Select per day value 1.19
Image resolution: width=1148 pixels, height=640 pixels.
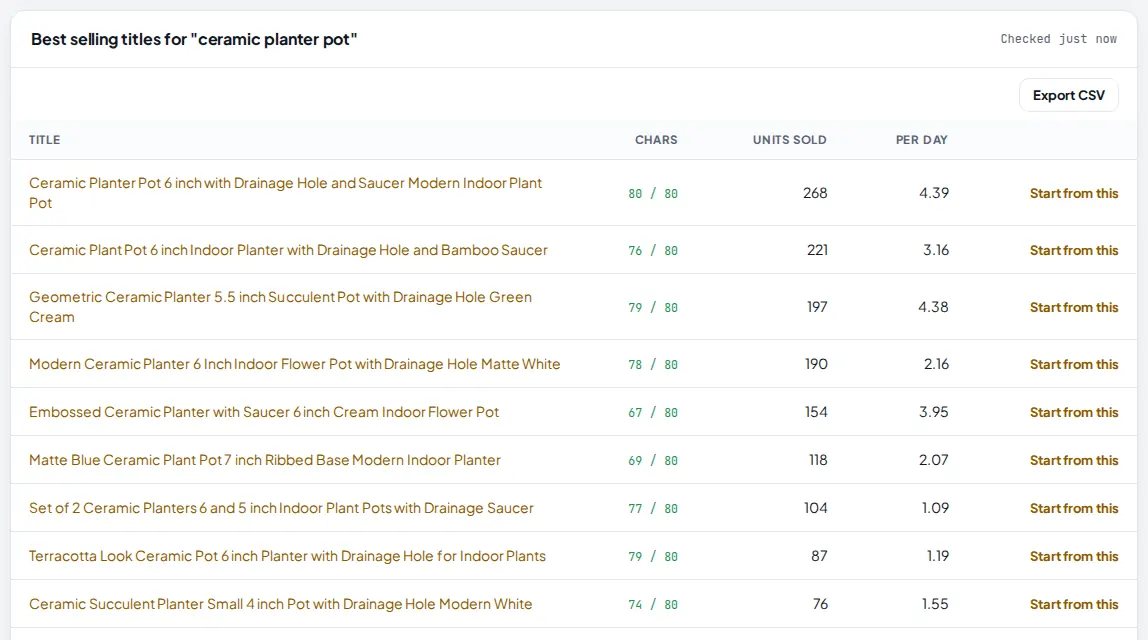(938, 557)
